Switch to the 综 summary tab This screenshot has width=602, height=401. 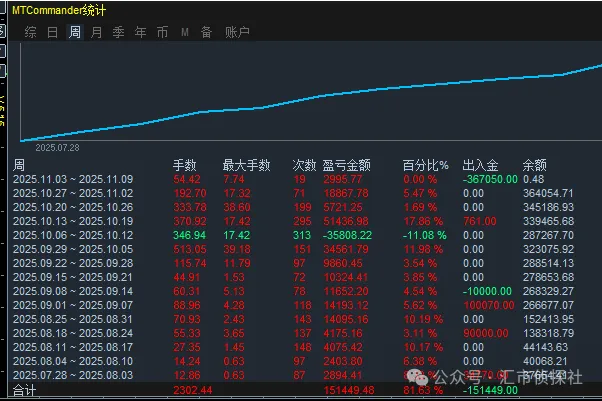[30, 32]
